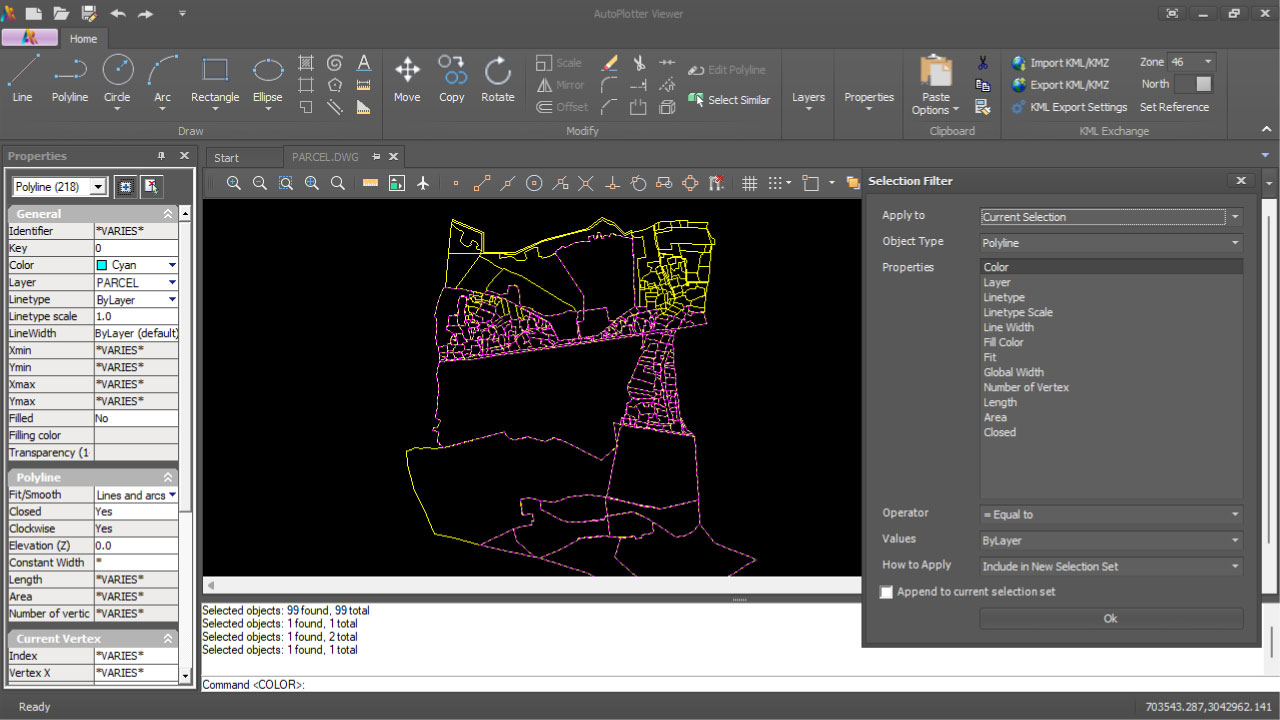Select the Line drawing tool
The width and height of the screenshot is (1280, 720).
click(x=22, y=78)
